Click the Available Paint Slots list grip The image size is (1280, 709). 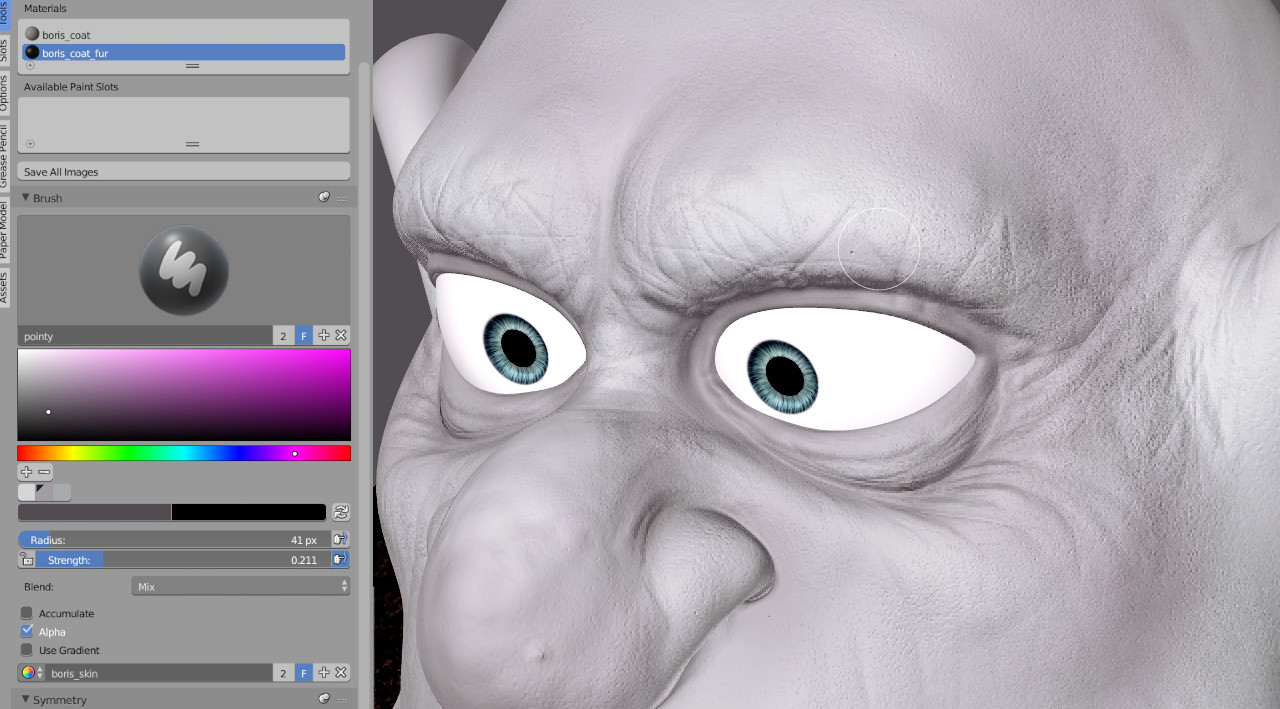pos(193,144)
